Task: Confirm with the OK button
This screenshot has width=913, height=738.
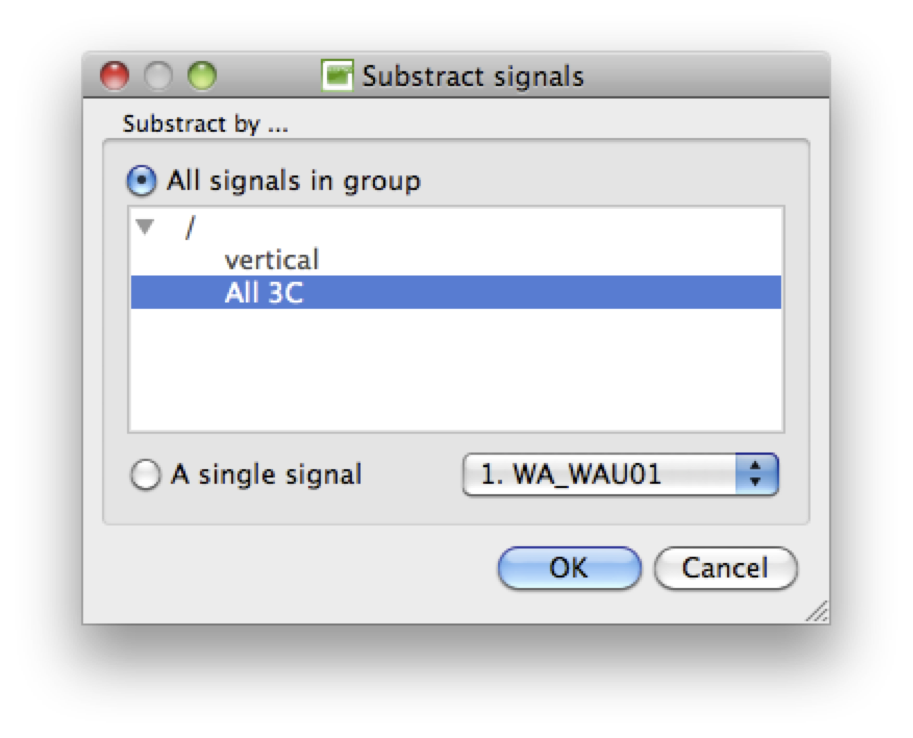Action: coord(568,568)
